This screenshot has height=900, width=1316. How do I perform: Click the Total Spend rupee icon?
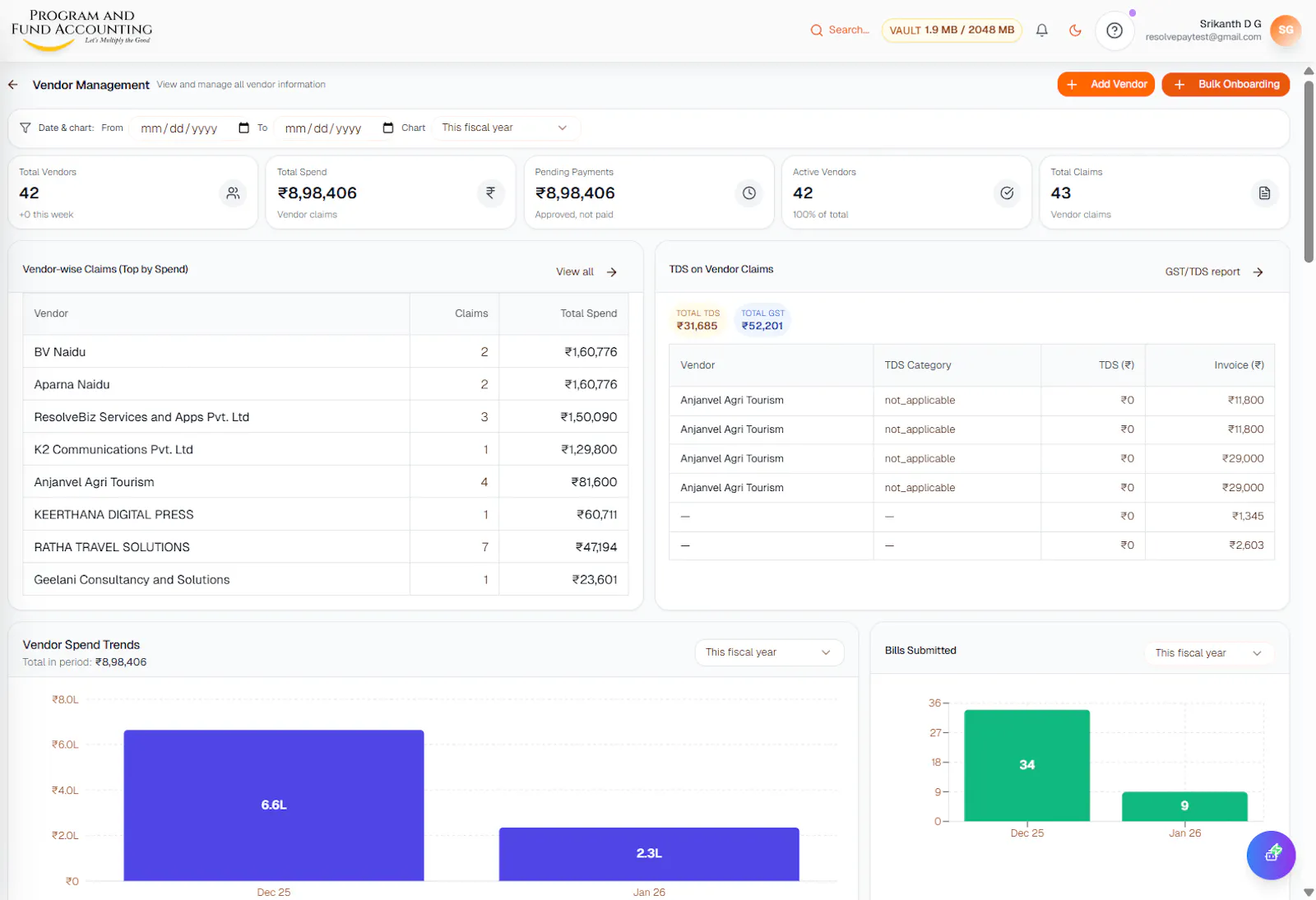click(x=491, y=193)
